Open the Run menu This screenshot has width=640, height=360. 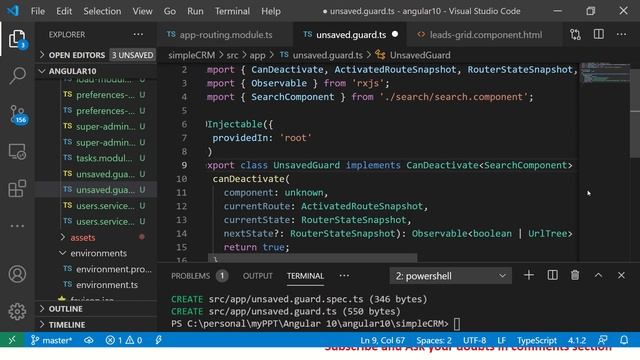195,11
